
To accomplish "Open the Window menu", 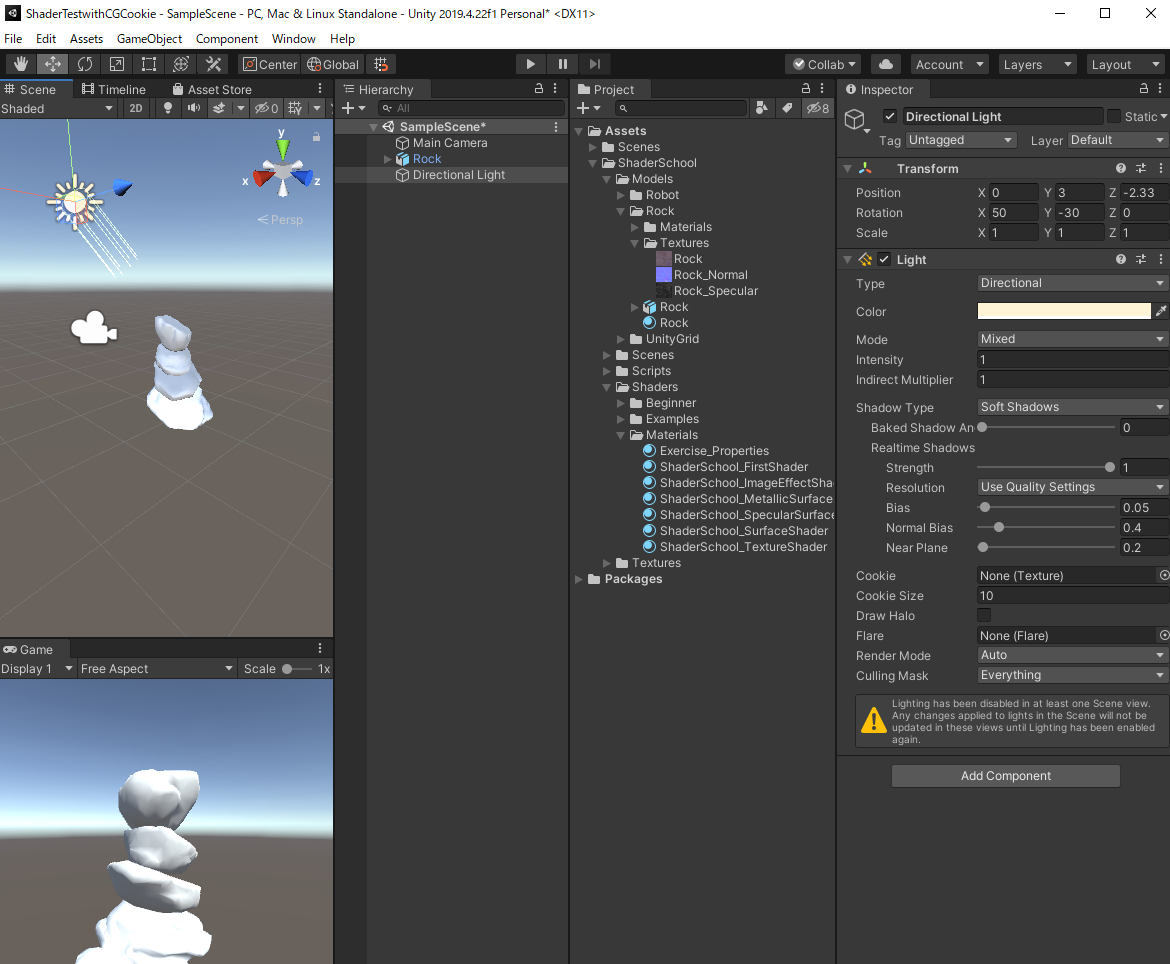I will click(x=293, y=39).
